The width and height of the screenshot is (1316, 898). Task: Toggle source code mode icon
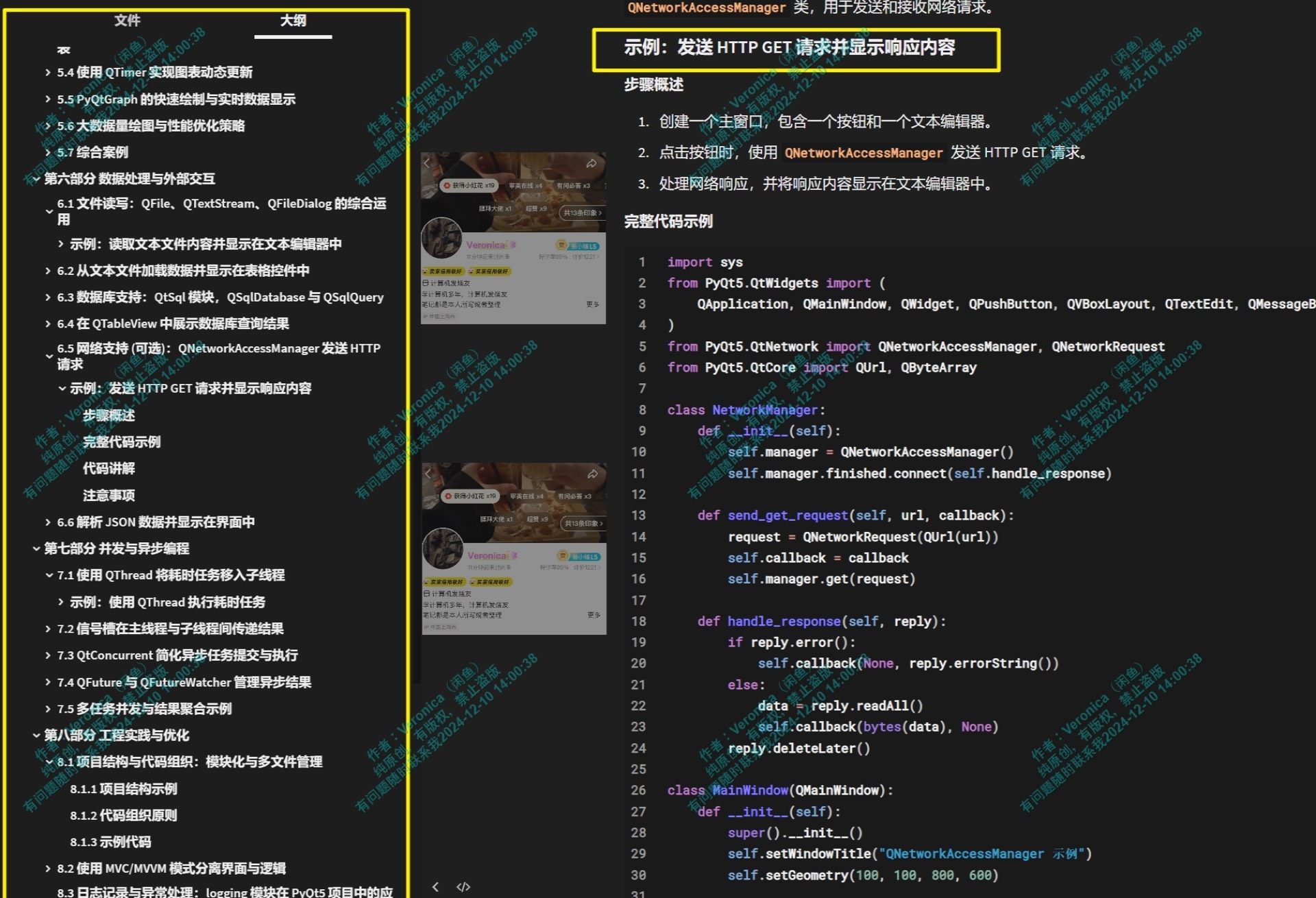pos(463,887)
